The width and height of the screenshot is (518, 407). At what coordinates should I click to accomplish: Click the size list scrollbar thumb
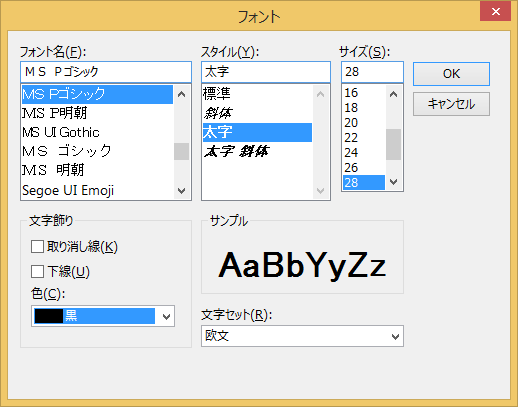coord(393,145)
